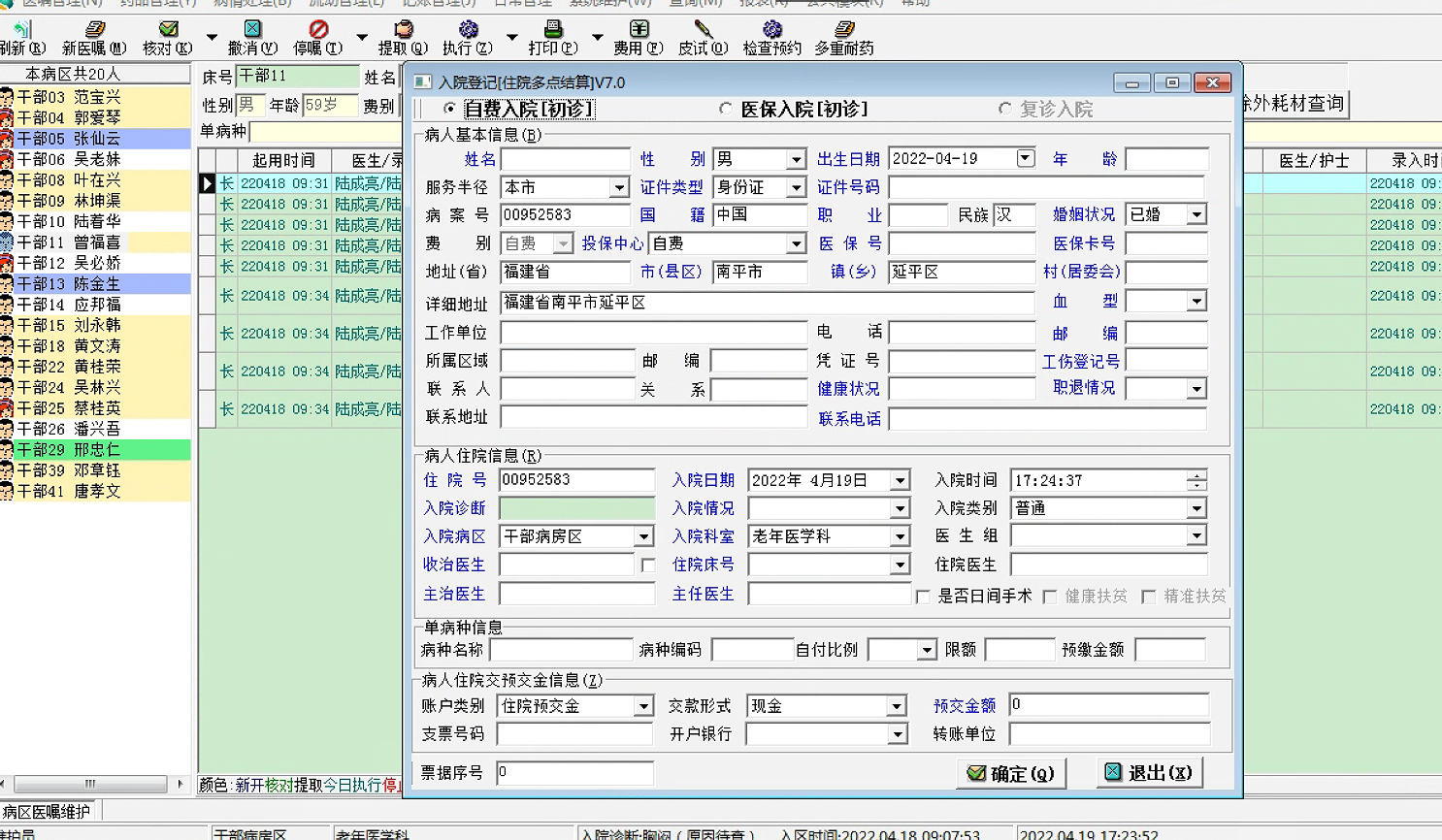Open dropdown arrow next to 打印(P)

(597, 38)
